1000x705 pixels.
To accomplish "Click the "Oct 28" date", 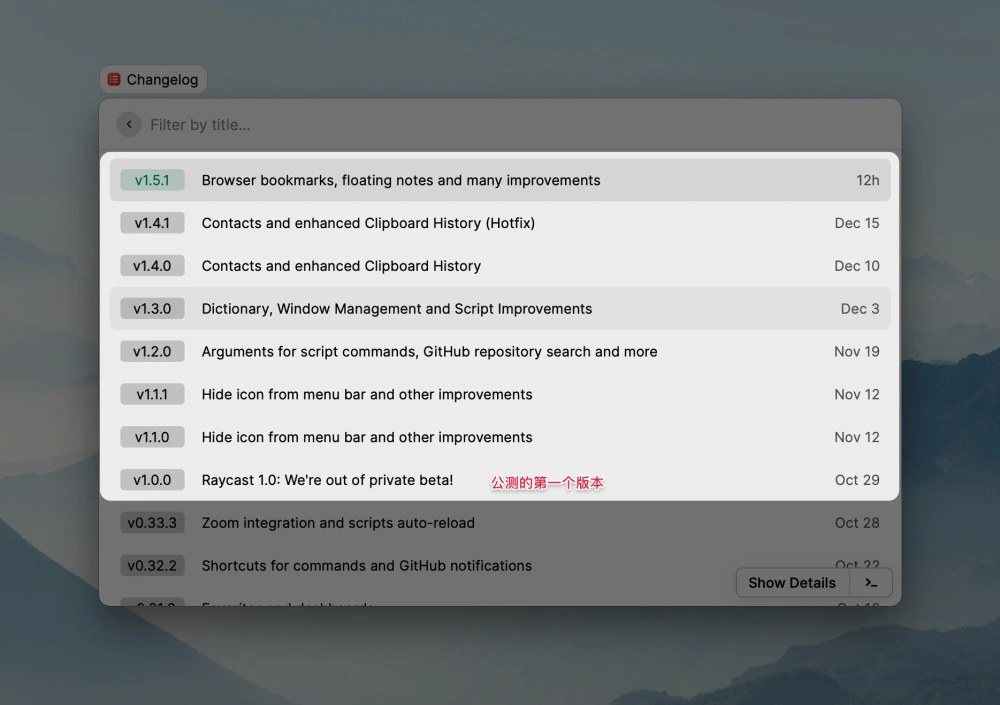I will pyautogui.click(x=857, y=523).
